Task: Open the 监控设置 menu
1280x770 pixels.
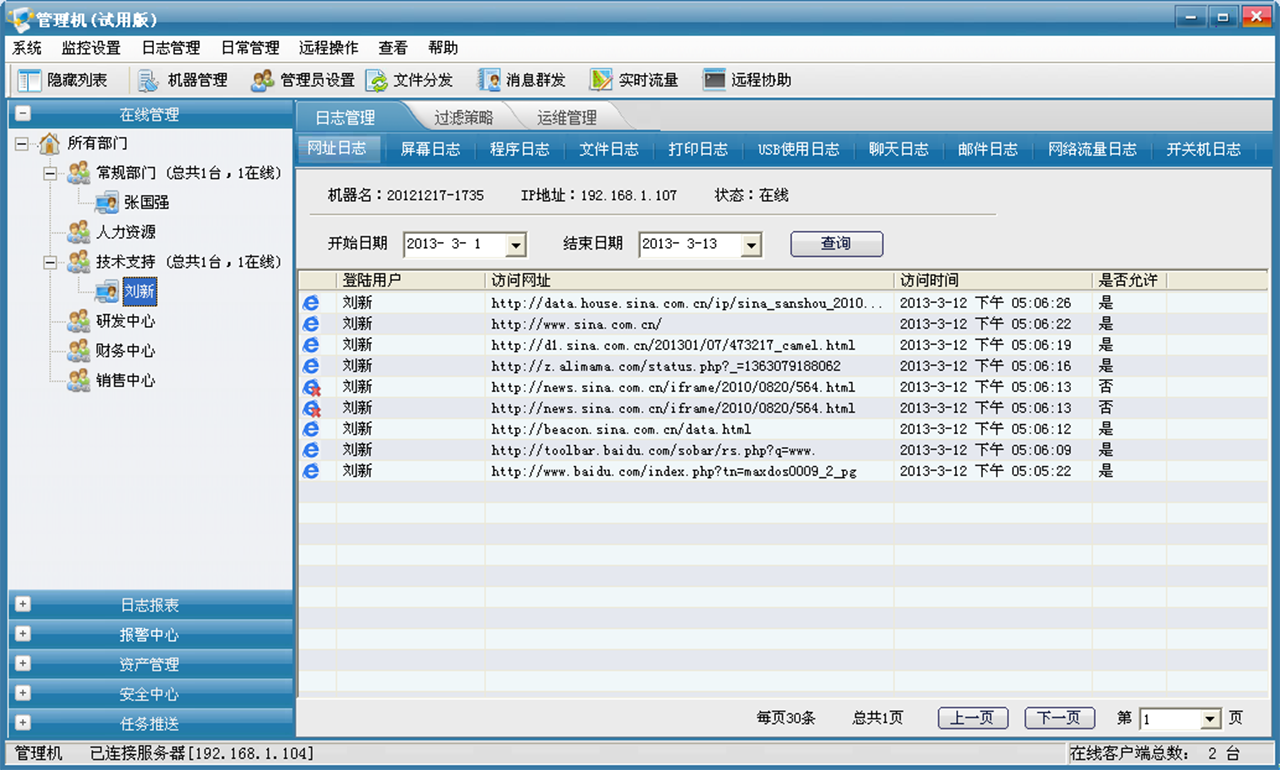Action: click(x=91, y=47)
